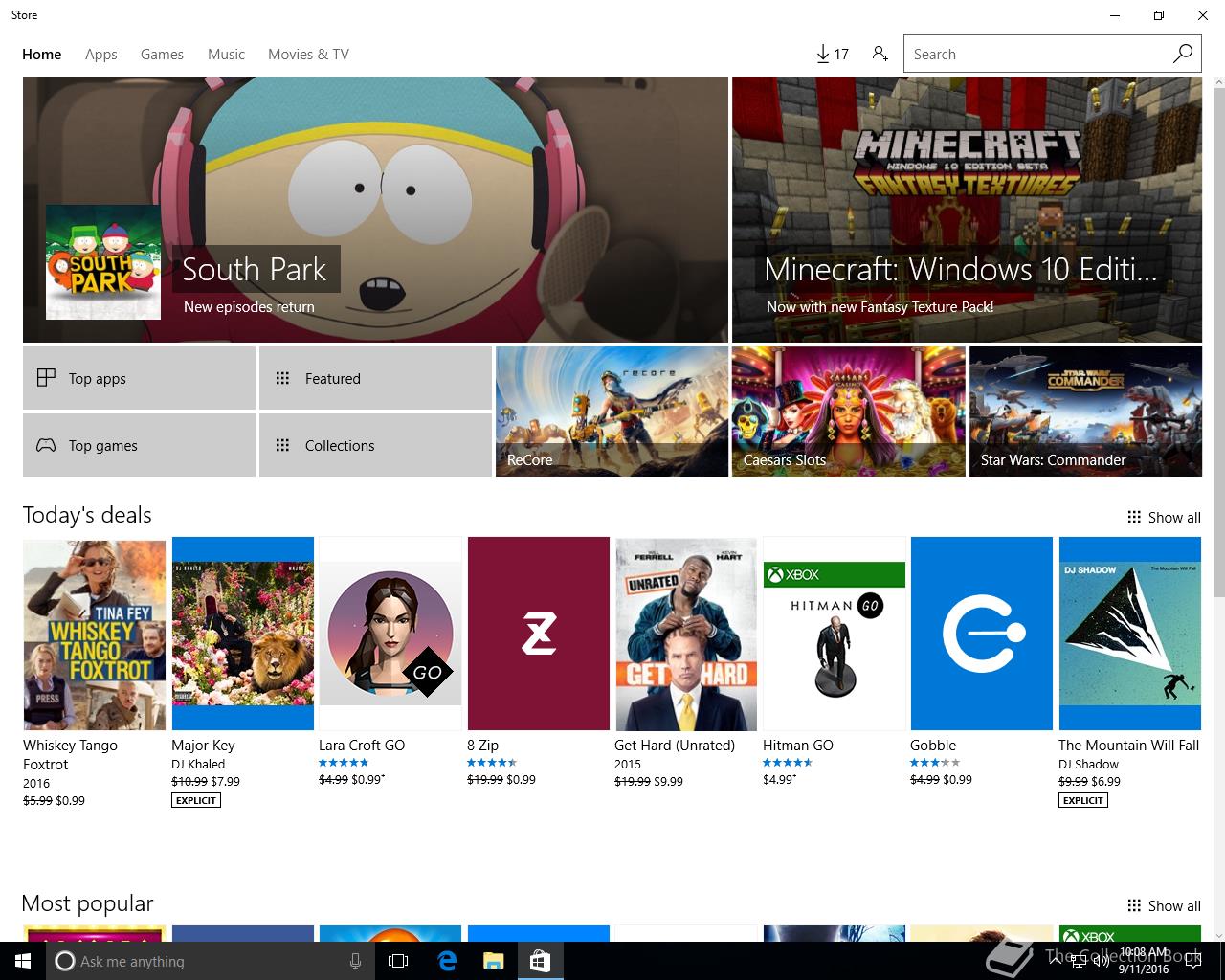
Task: Open File Explorer from the taskbar
Action: click(x=493, y=961)
